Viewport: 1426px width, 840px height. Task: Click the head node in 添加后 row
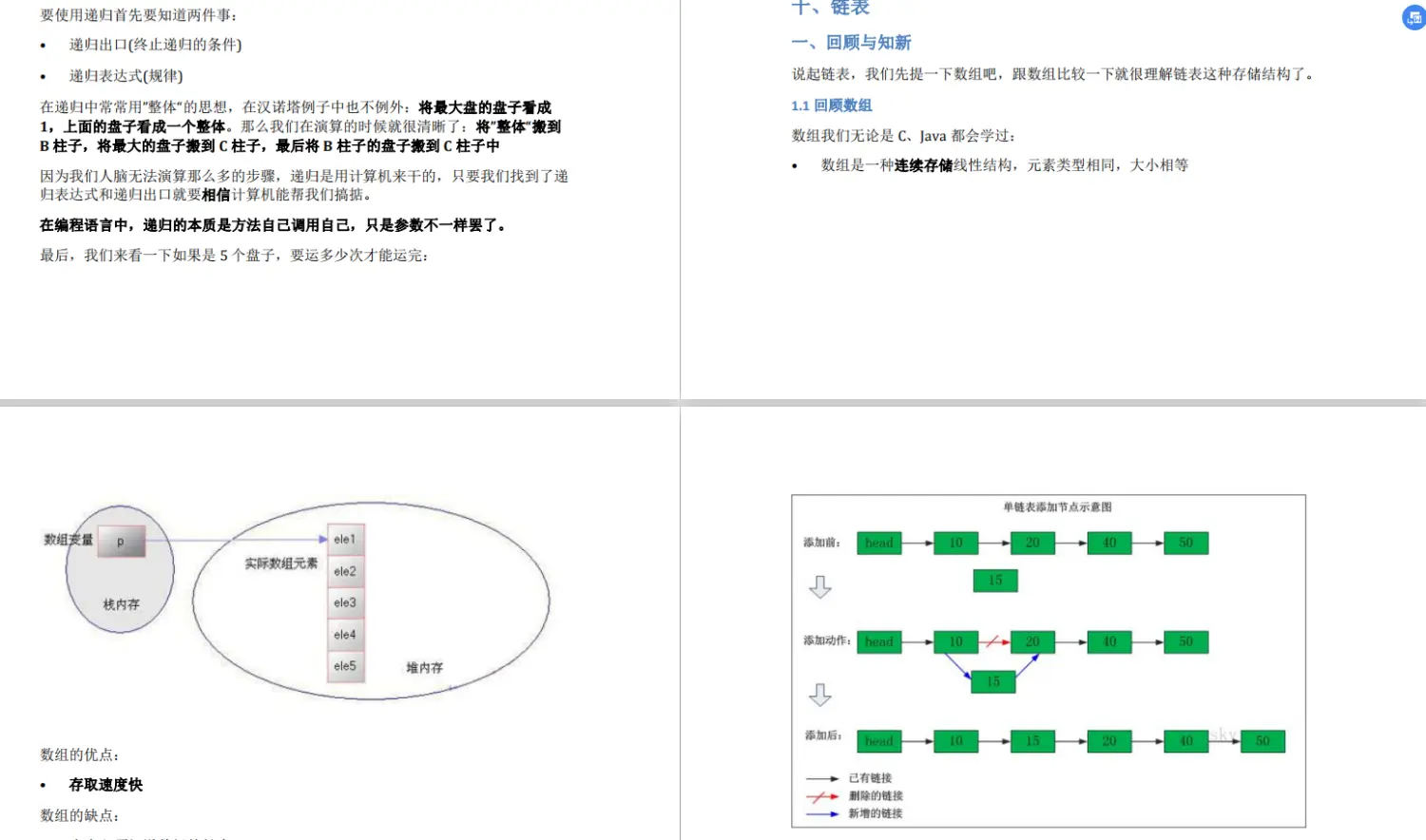(x=879, y=741)
